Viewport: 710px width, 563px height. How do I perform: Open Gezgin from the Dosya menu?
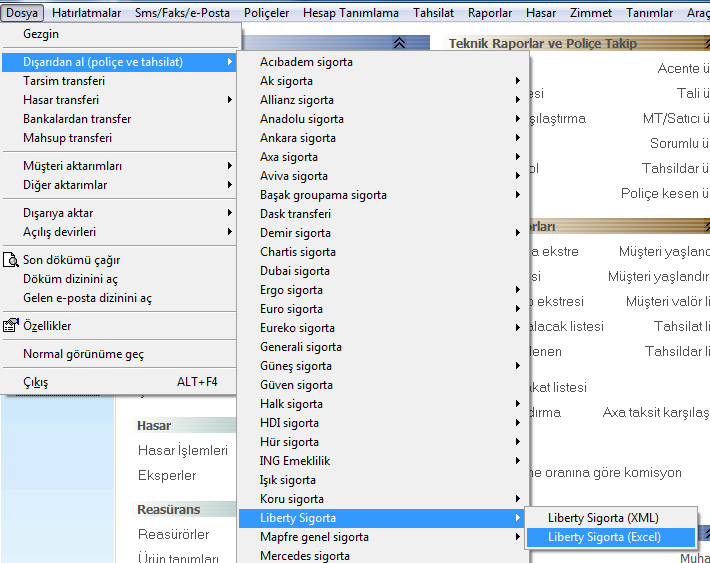[41, 34]
